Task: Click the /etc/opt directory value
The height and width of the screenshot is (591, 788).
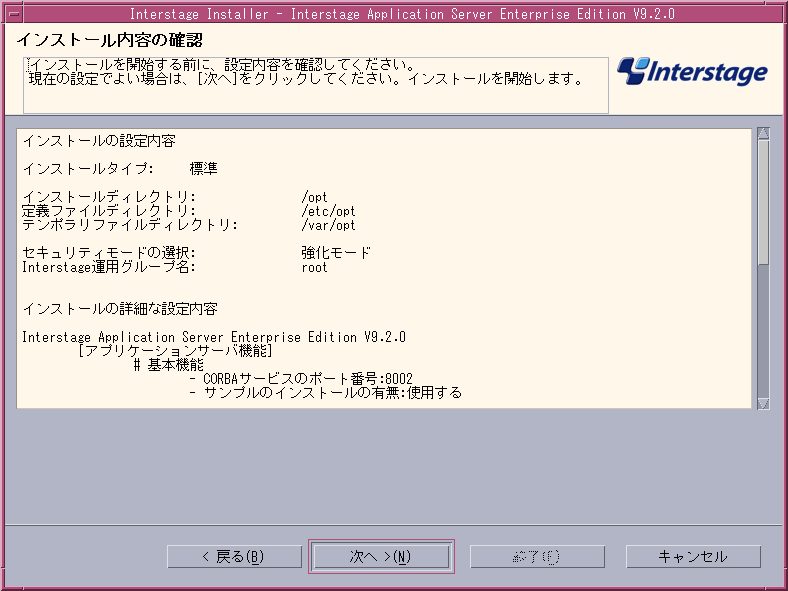Action: [328, 211]
